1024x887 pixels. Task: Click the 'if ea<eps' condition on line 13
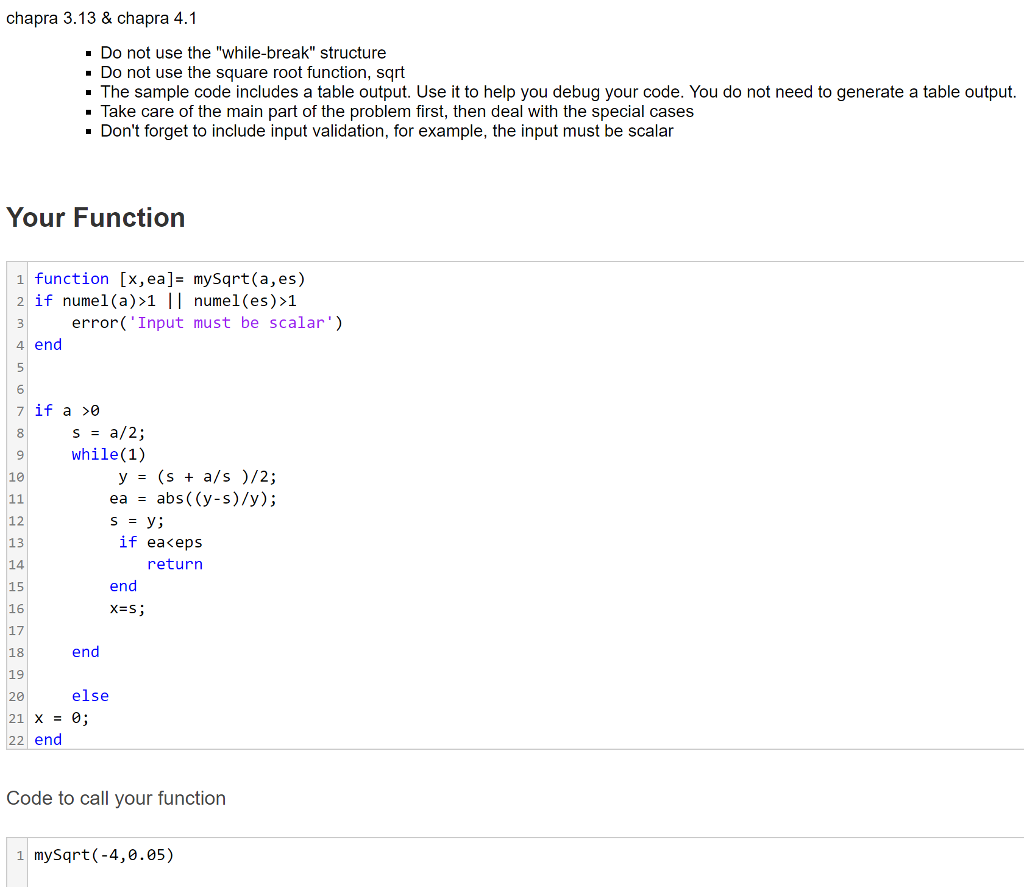point(160,541)
